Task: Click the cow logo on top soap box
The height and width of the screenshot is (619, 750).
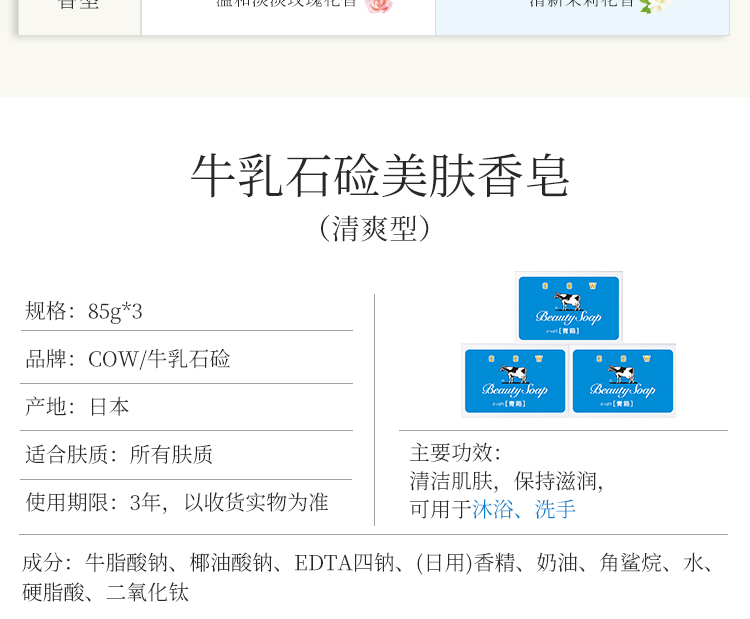Action: click(x=568, y=300)
